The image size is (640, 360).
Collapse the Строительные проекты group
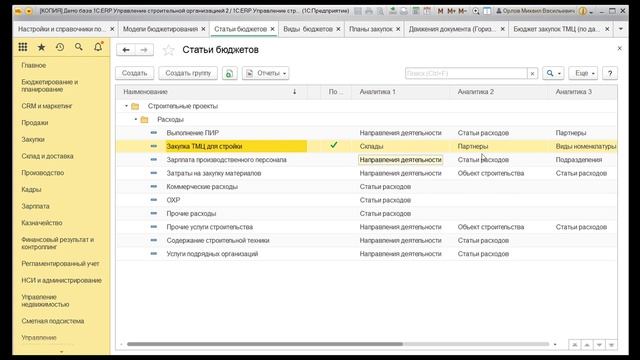126,106
